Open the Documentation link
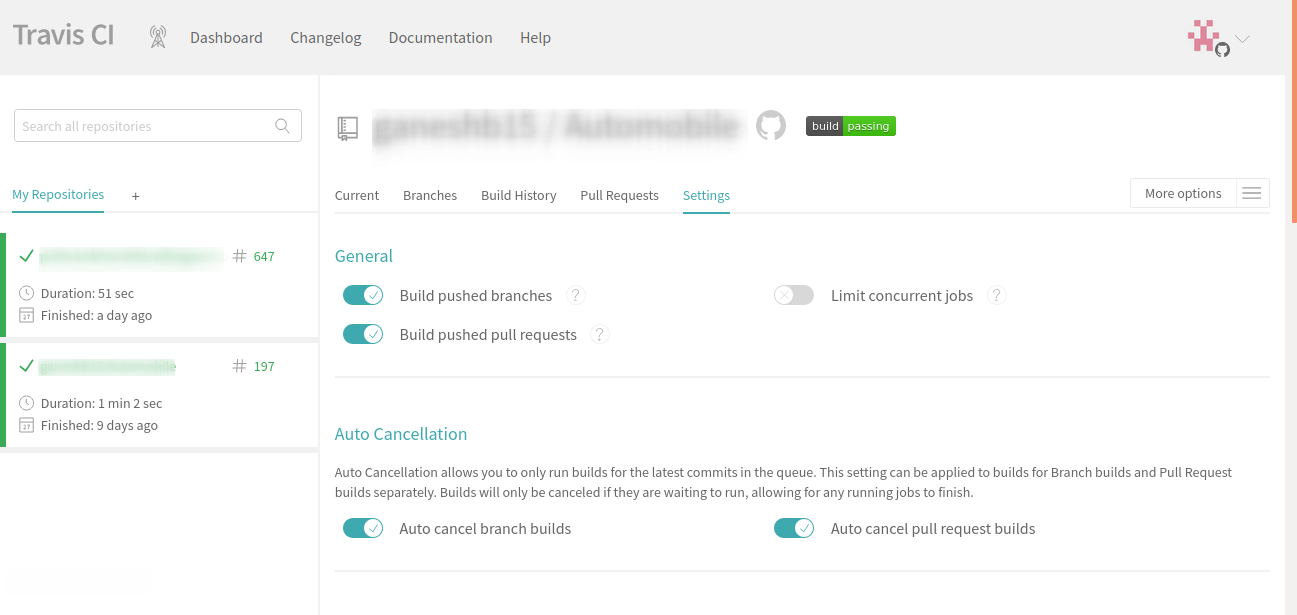 pyautogui.click(x=440, y=38)
